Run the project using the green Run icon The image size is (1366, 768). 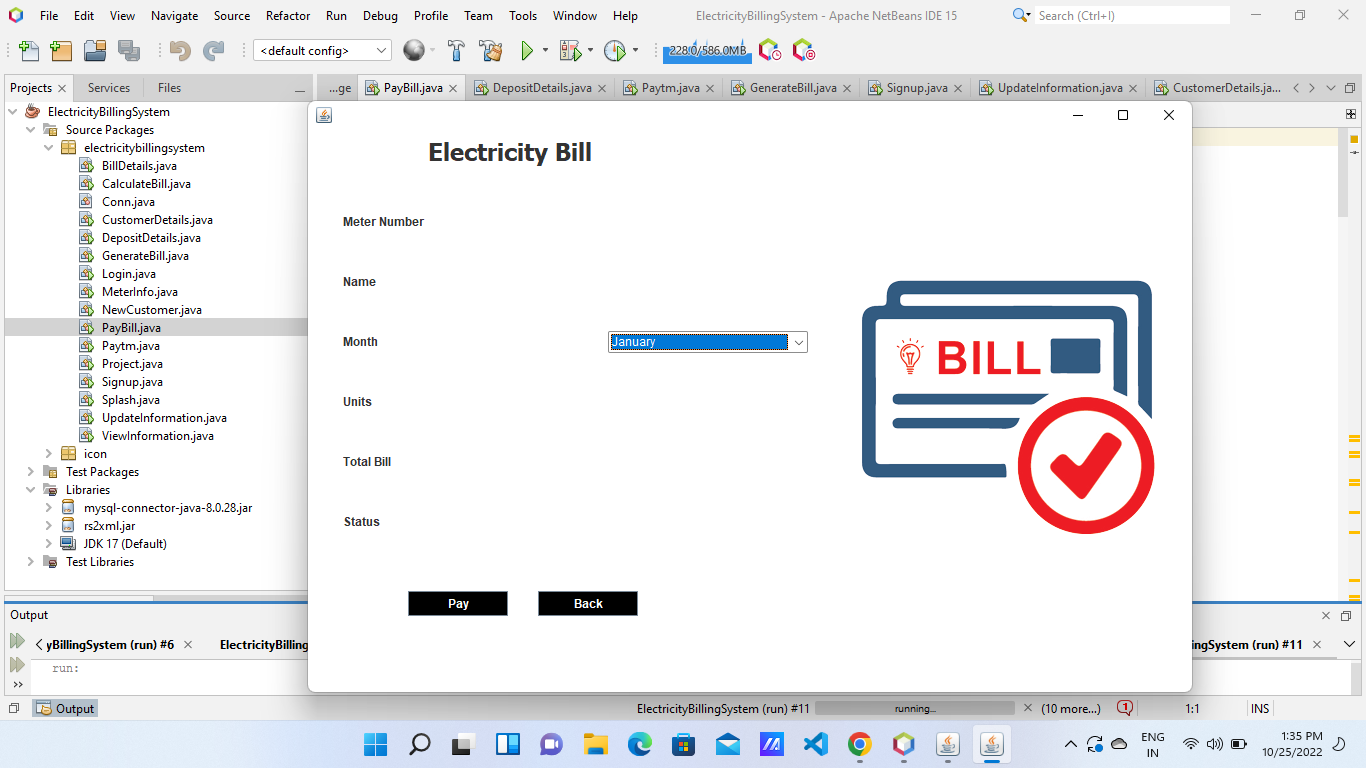(527, 50)
